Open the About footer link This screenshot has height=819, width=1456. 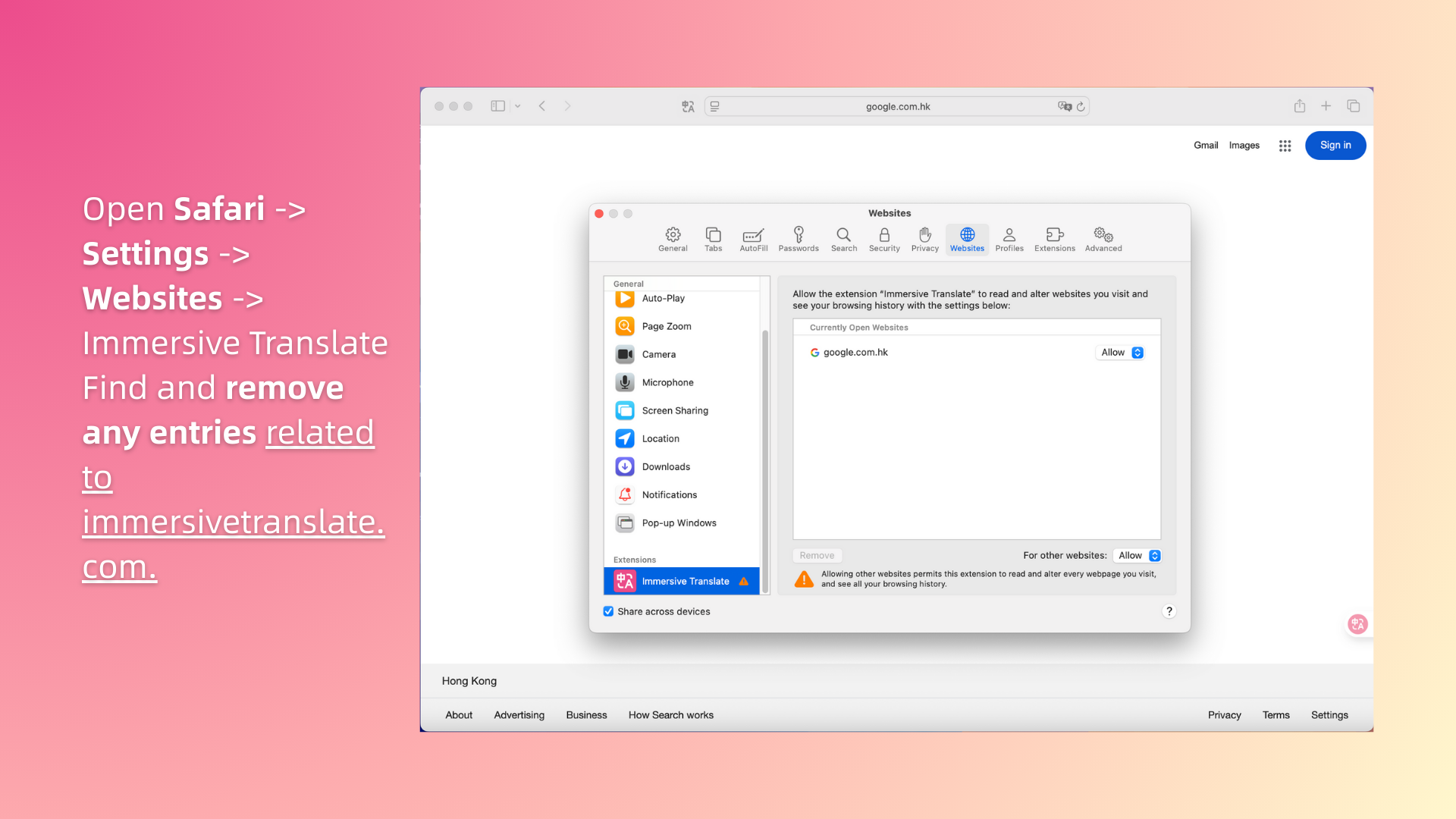point(459,715)
